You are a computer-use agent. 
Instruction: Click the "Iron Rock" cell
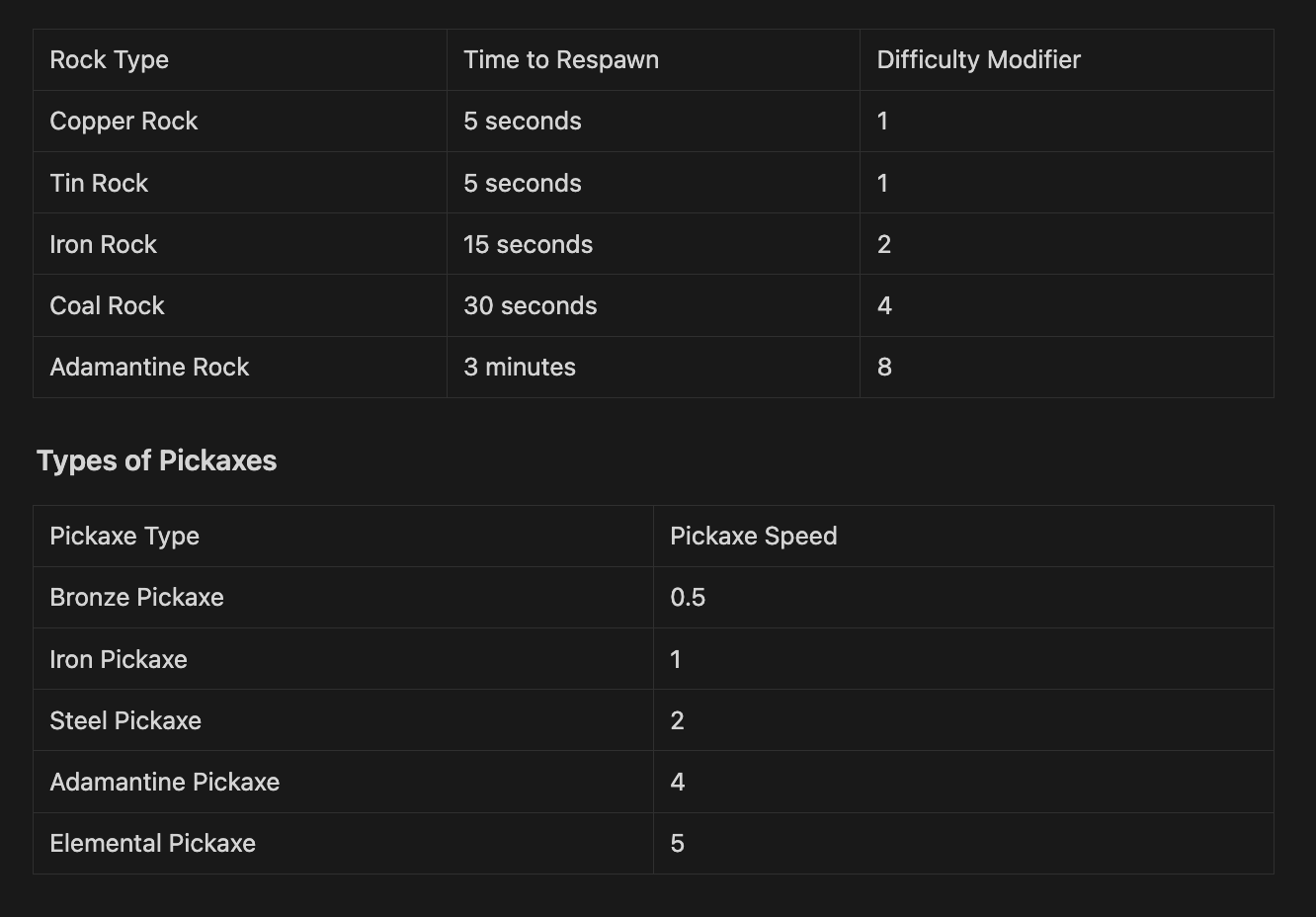coord(103,245)
